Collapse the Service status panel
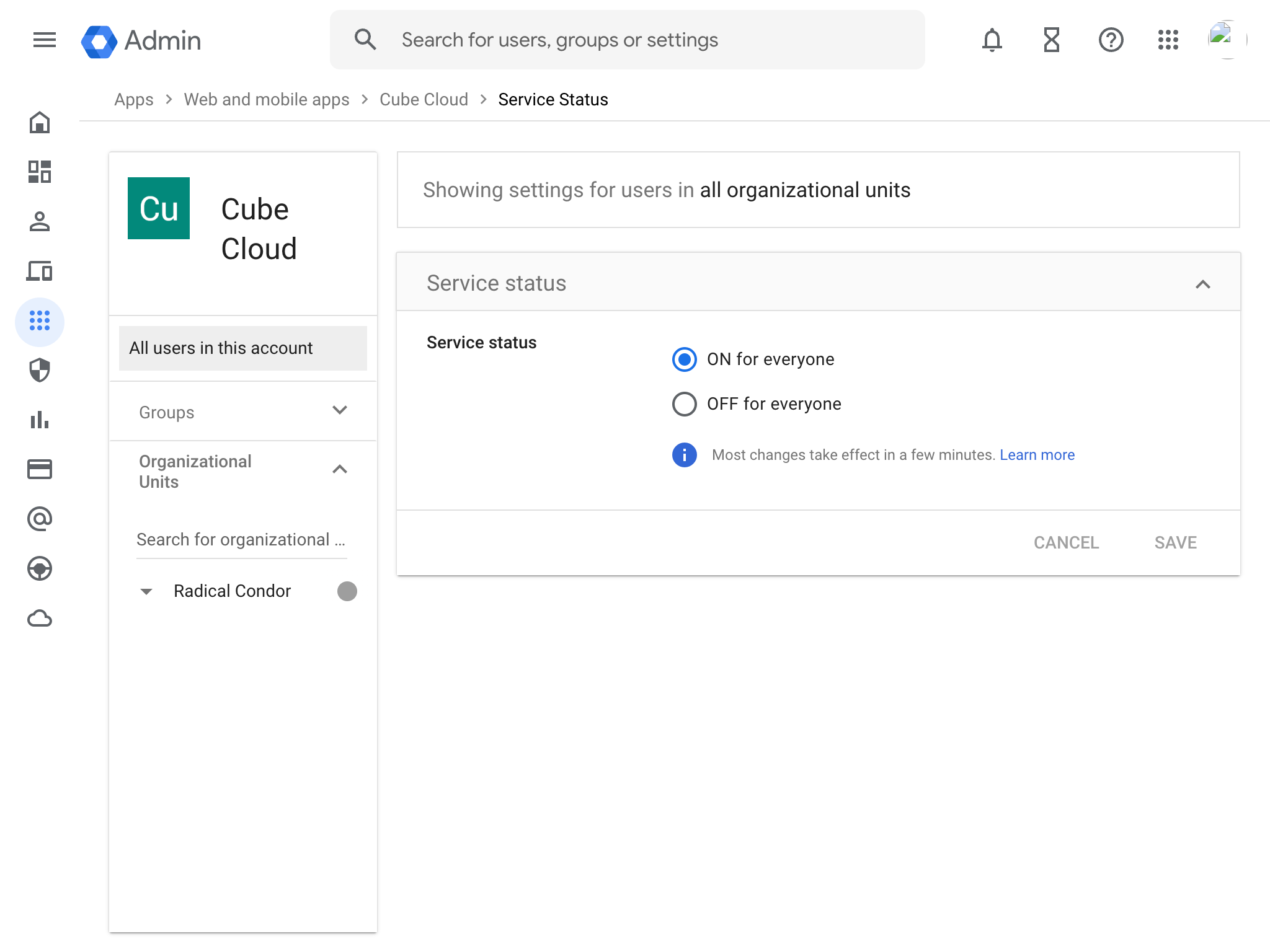 point(1202,284)
